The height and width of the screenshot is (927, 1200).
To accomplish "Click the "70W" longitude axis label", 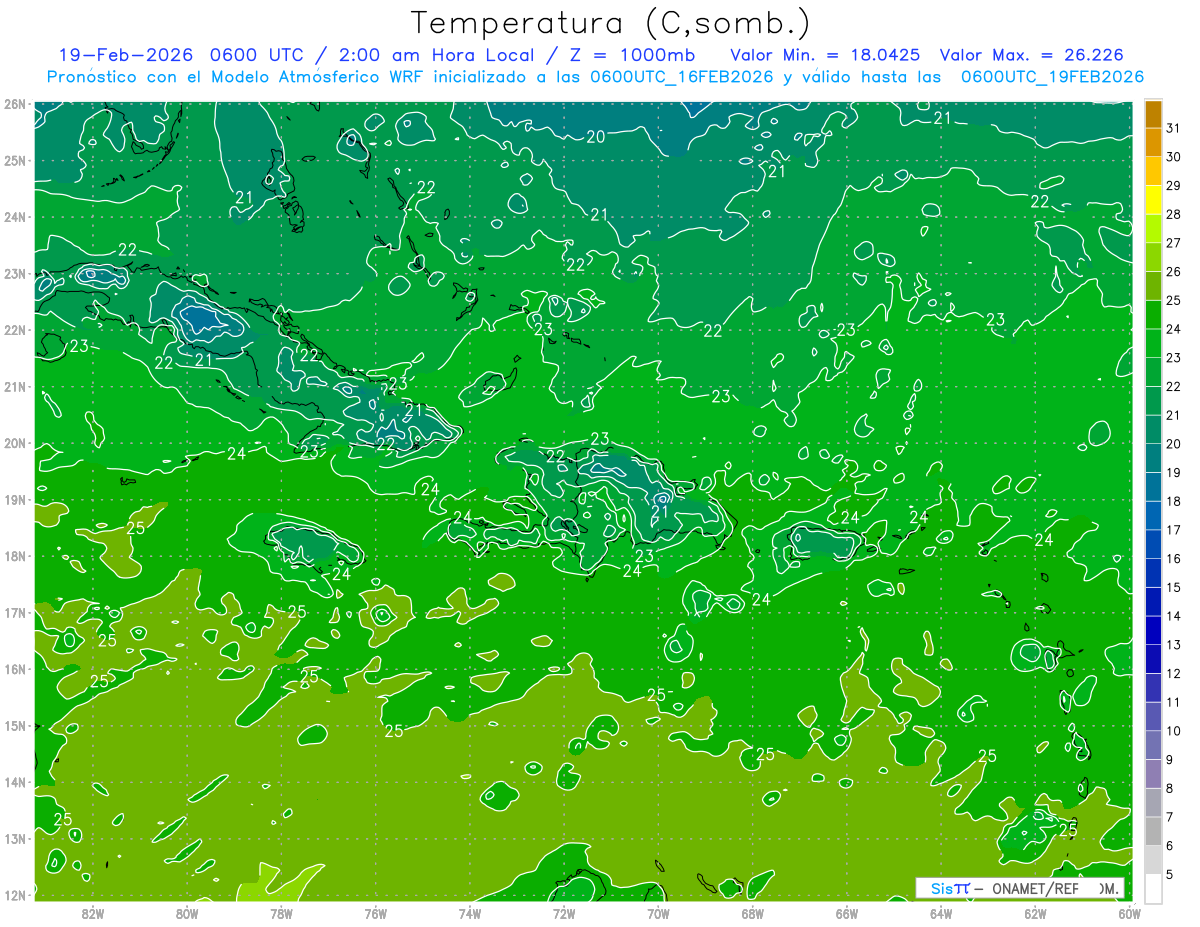I will 658,913.
